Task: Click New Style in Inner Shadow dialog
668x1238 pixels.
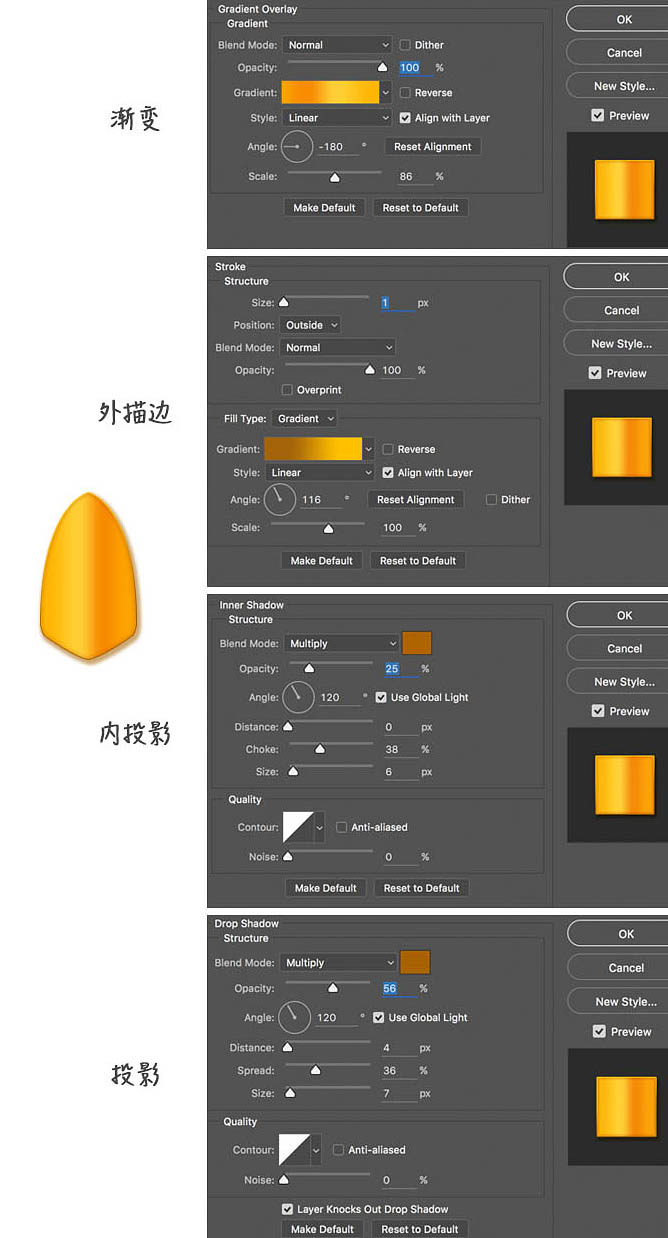Action: pyautogui.click(x=625, y=682)
